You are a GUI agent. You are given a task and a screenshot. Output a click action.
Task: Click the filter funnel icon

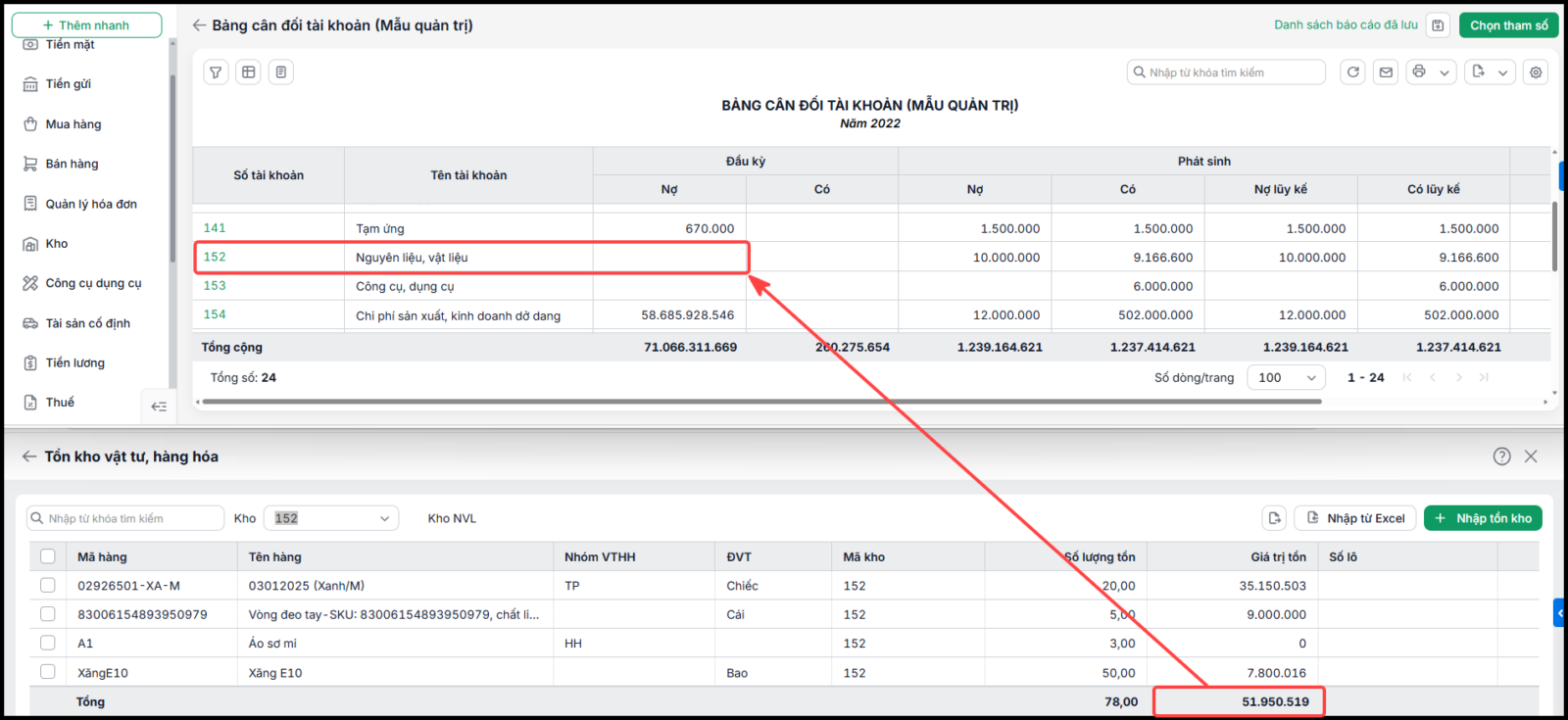tap(216, 72)
